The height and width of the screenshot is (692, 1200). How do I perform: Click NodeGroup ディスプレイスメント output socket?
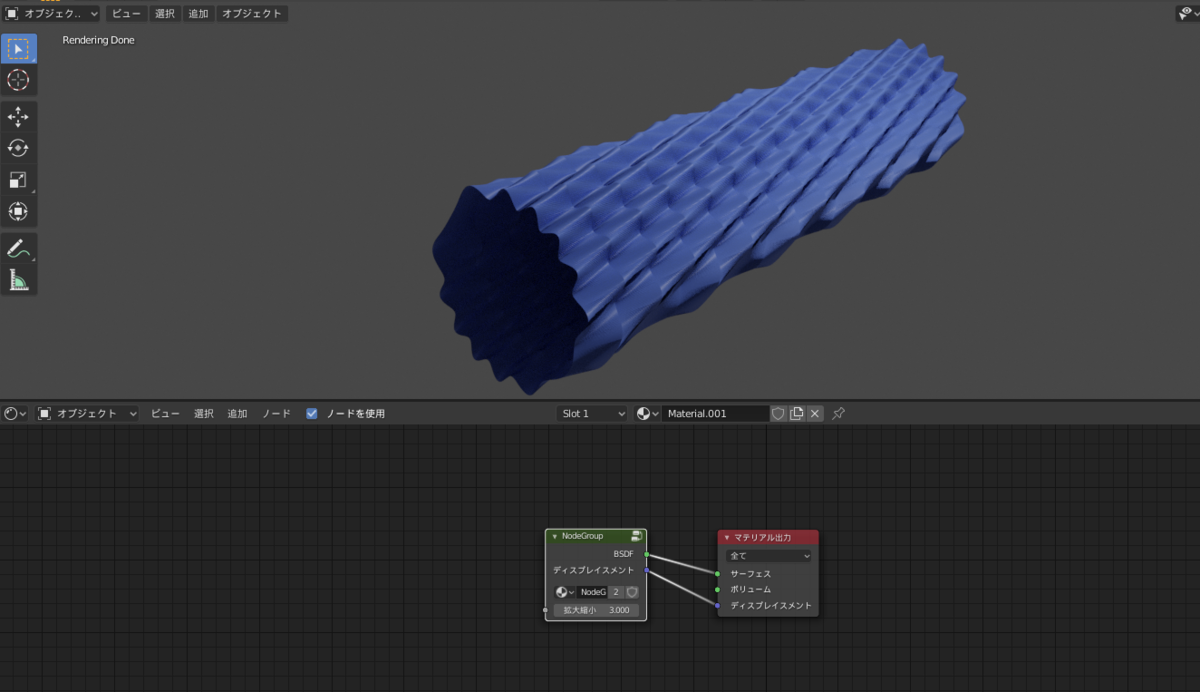click(x=647, y=570)
